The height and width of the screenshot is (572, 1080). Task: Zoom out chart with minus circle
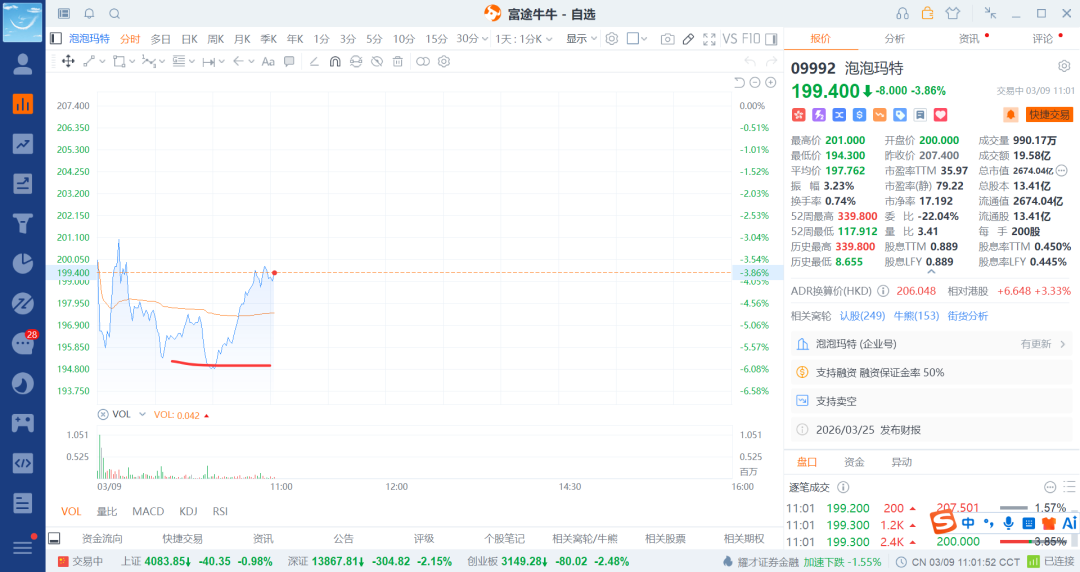tap(755, 83)
